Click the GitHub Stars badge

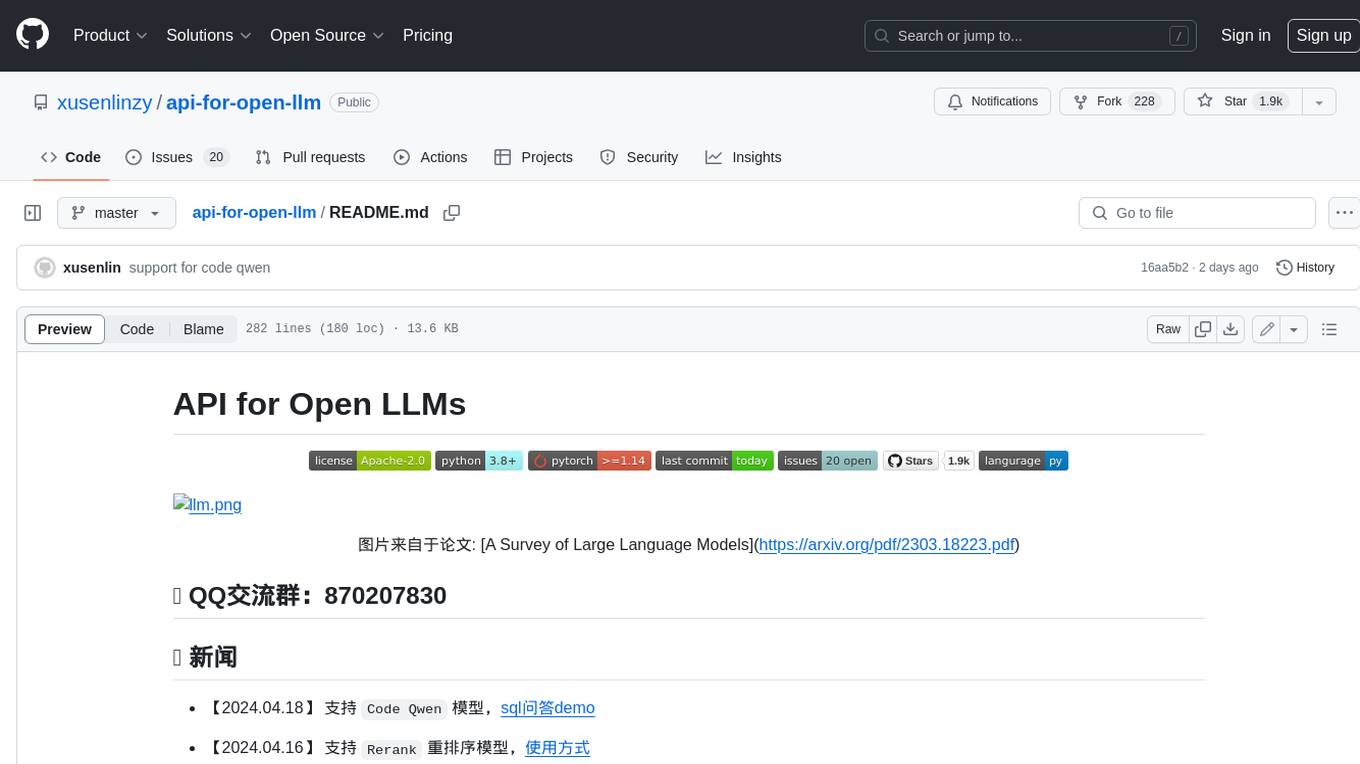911,461
